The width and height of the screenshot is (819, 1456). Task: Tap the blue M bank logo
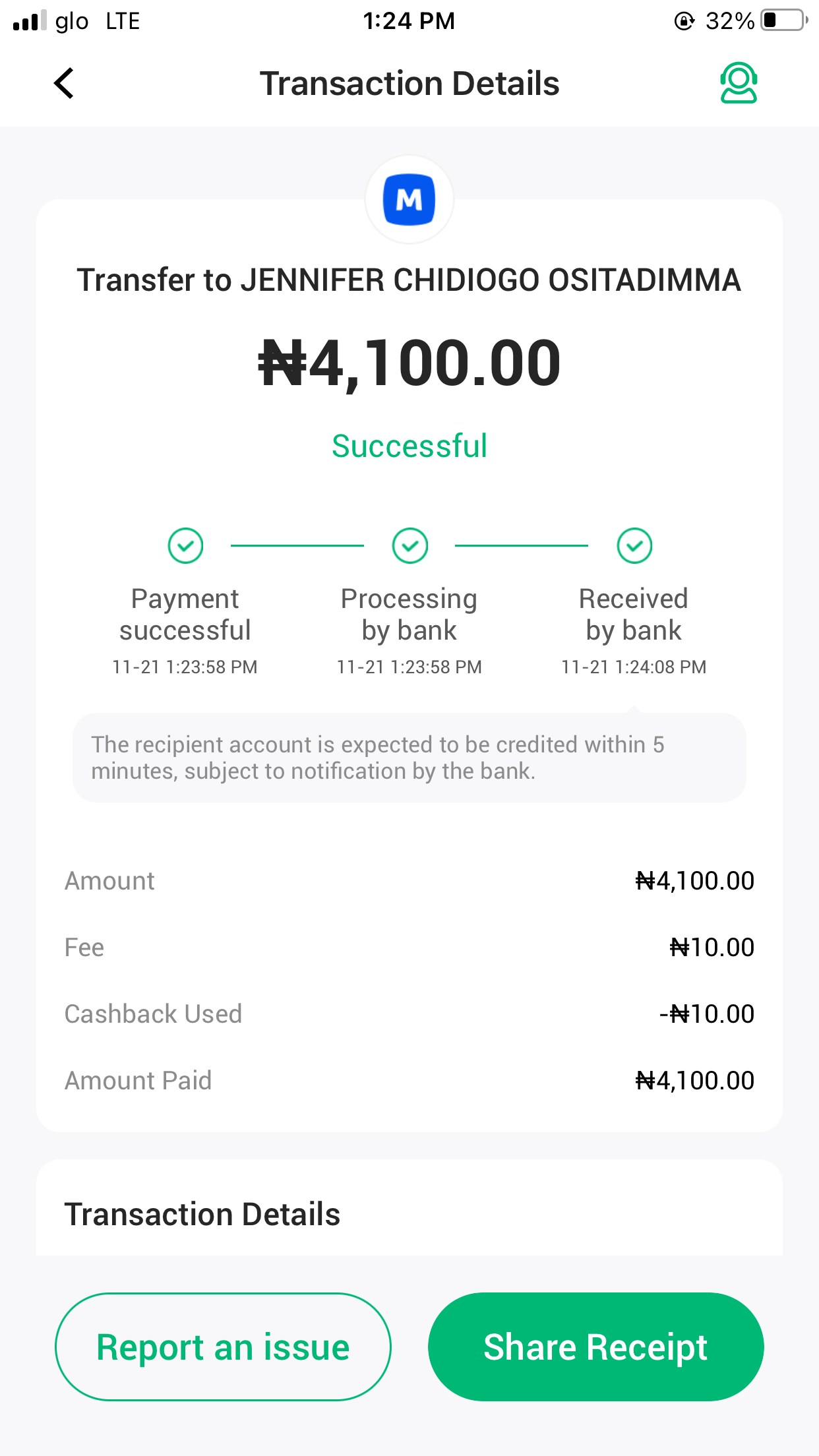pyautogui.click(x=409, y=200)
